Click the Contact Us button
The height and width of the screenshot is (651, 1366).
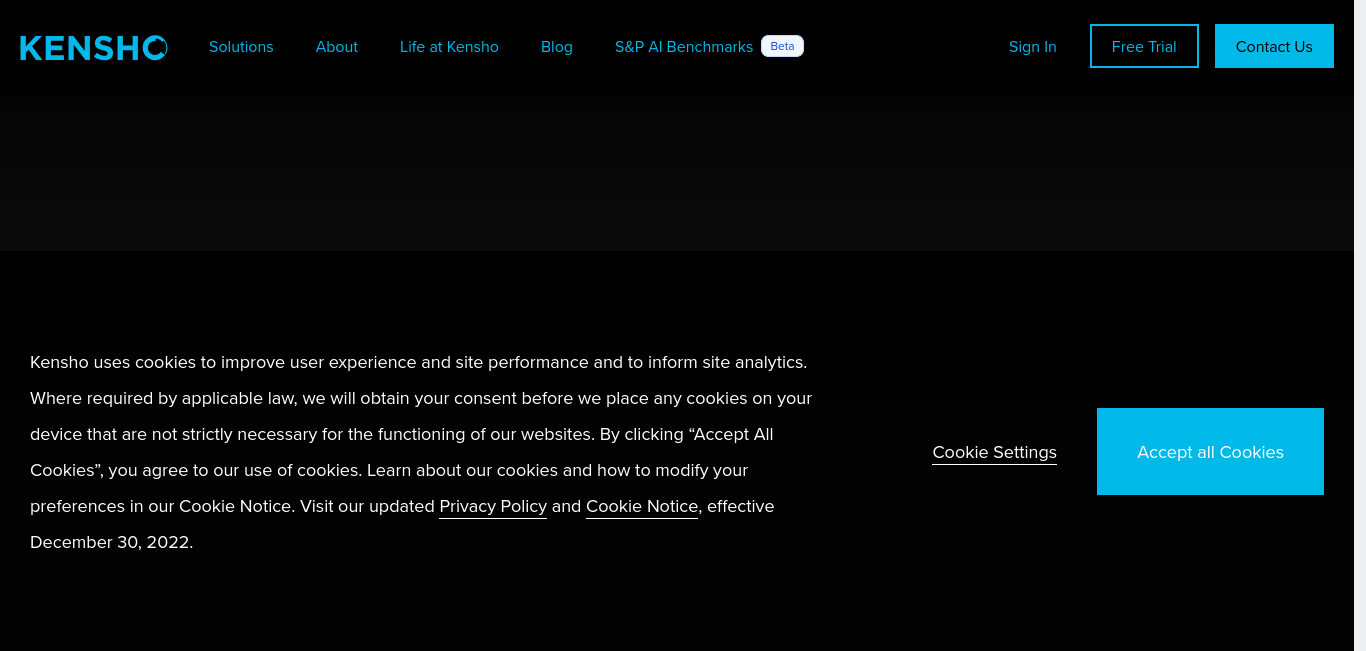coord(1274,46)
